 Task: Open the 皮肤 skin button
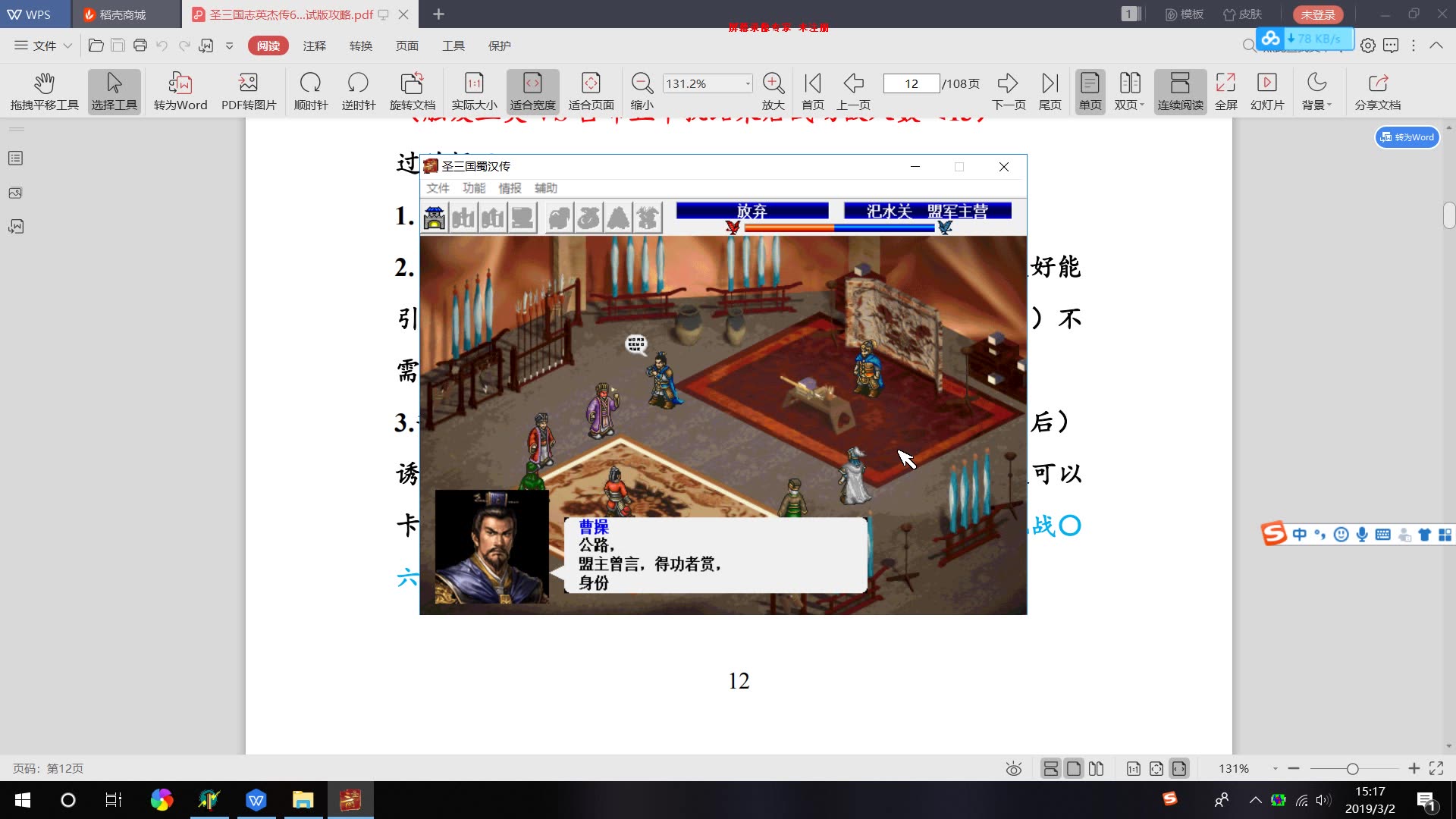[1242, 14]
